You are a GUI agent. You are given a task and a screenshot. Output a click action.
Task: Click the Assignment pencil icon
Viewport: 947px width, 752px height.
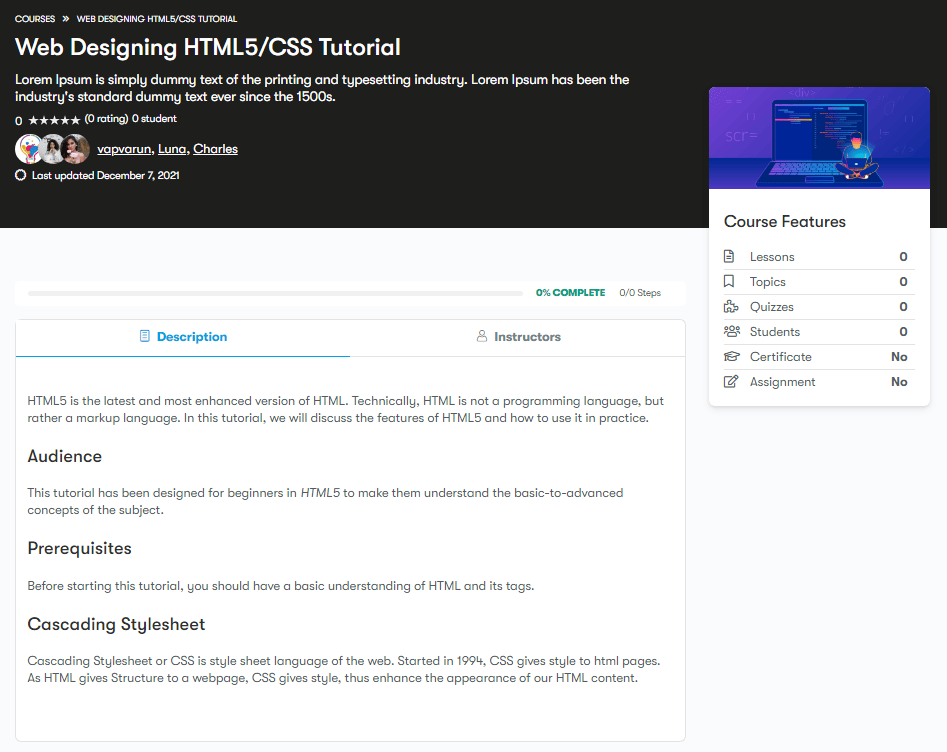tap(731, 382)
